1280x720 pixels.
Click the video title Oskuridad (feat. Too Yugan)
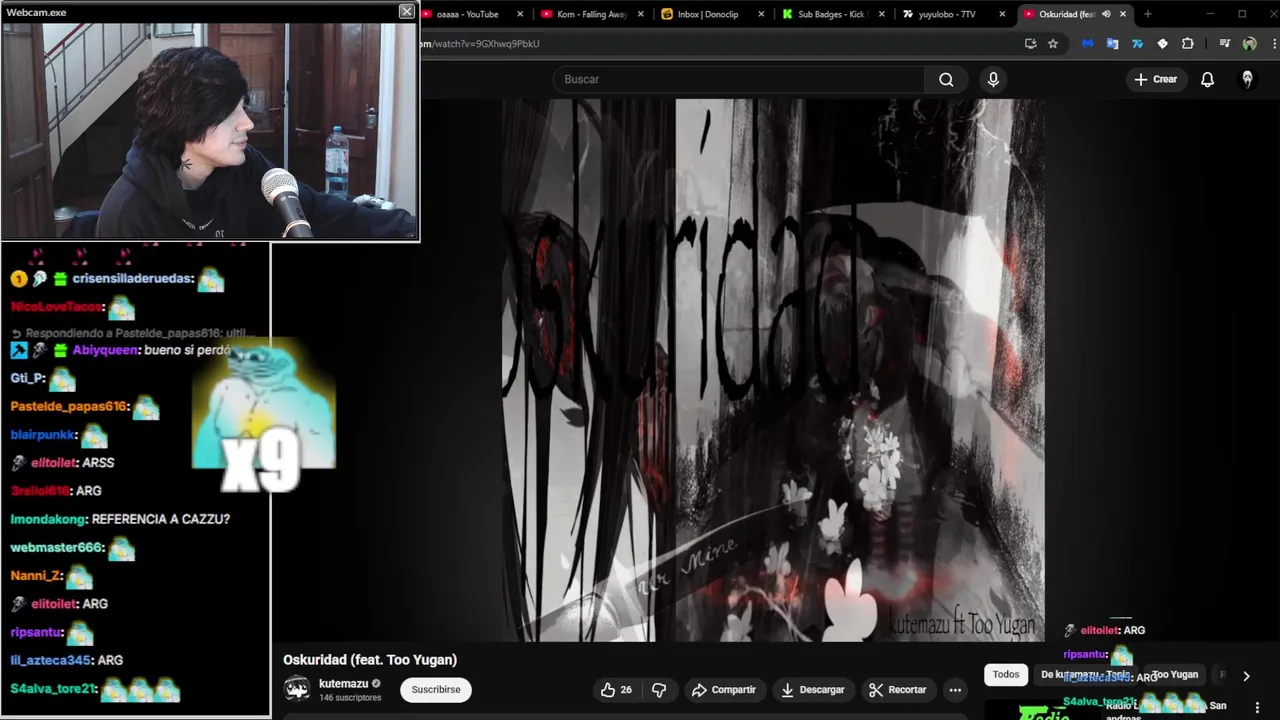370,660
